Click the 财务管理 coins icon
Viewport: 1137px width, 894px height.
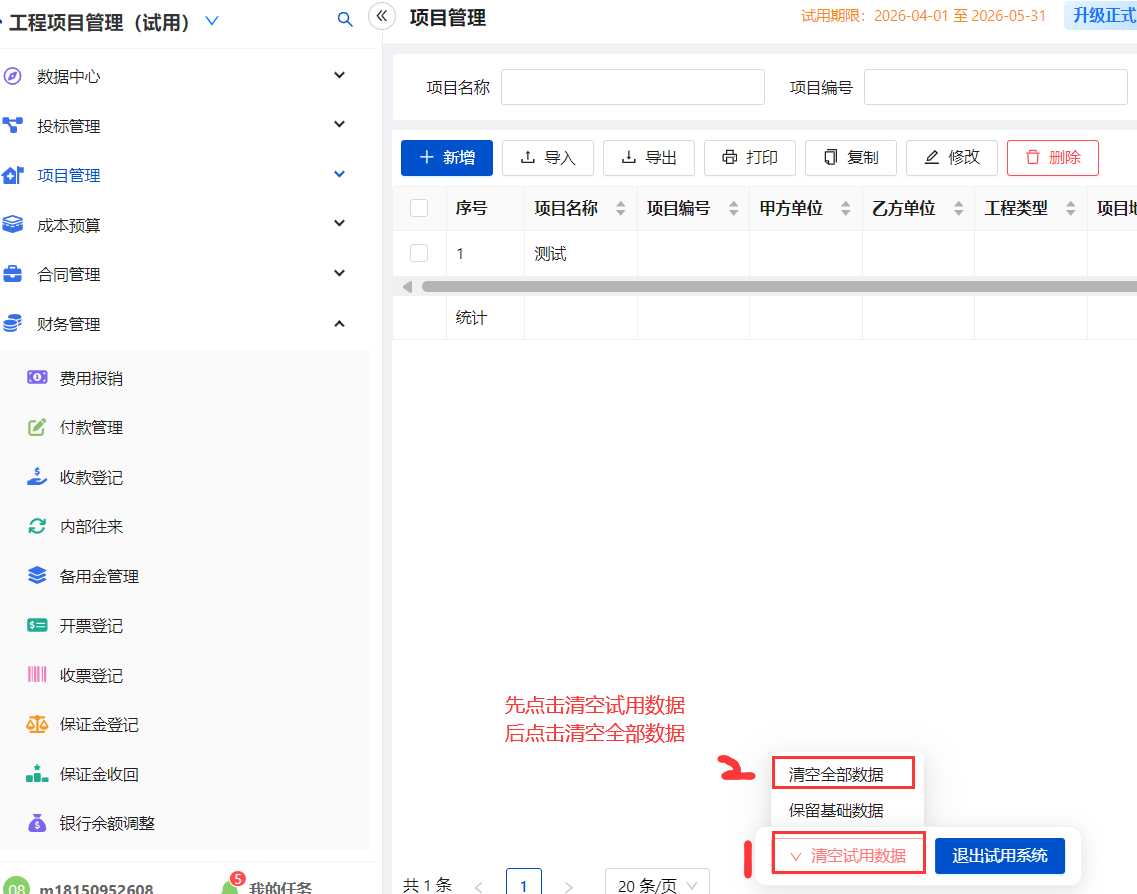(12, 323)
